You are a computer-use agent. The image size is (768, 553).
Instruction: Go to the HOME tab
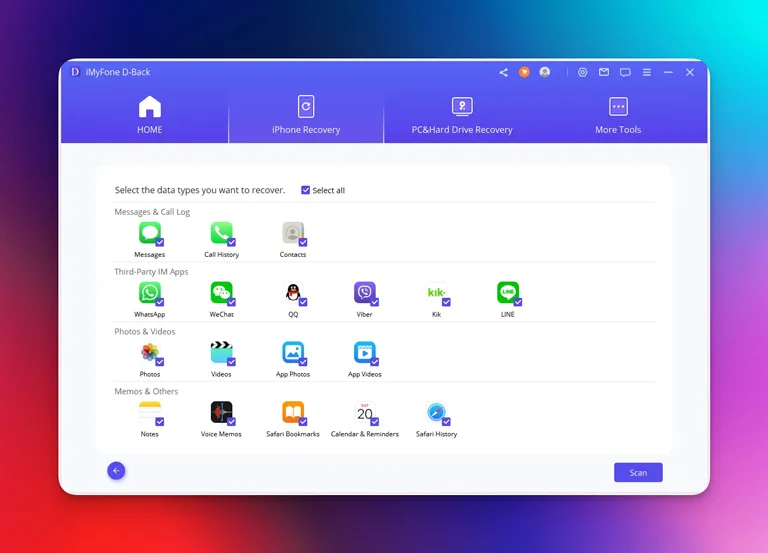click(x=150, y=115)
